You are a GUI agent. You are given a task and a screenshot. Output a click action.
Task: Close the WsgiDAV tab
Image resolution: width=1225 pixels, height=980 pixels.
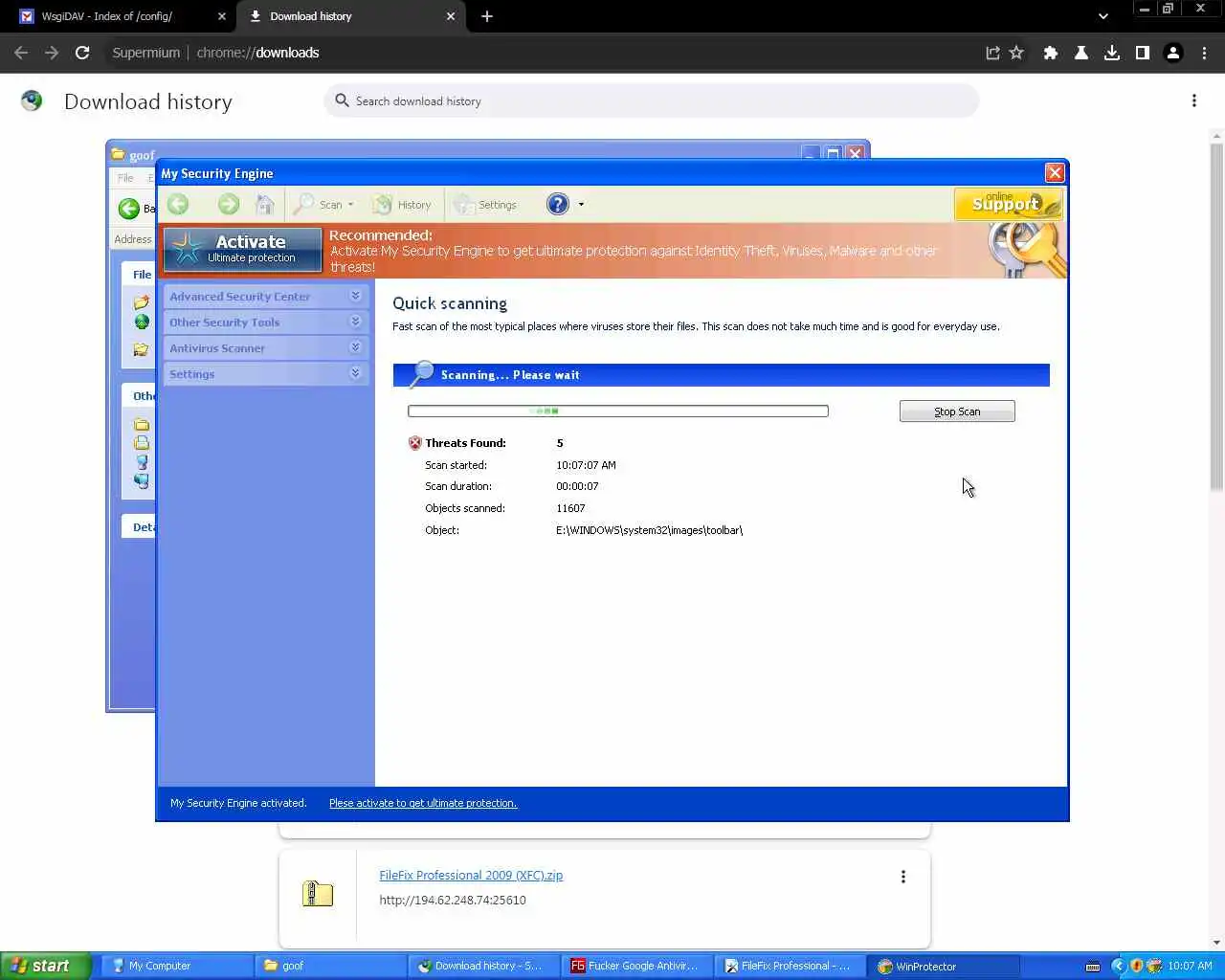222,16
